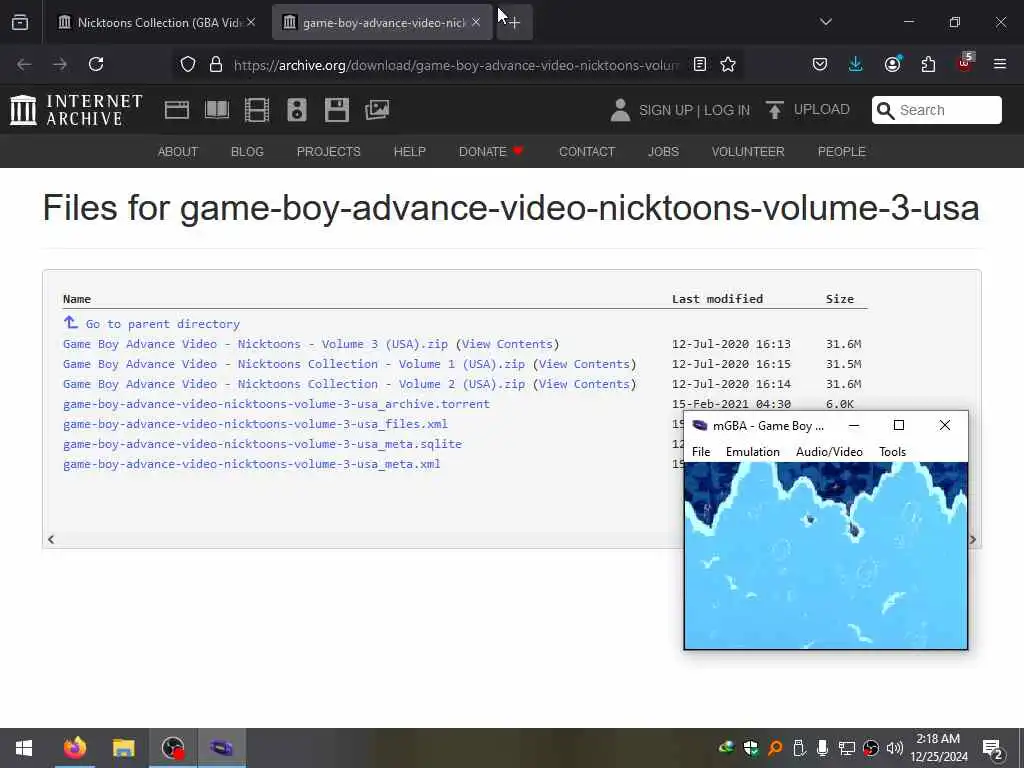Download Nicktoons Collection - Volume 1 (USA).zip
Viewport: 1024px width, 768px height.
point(294,364)
